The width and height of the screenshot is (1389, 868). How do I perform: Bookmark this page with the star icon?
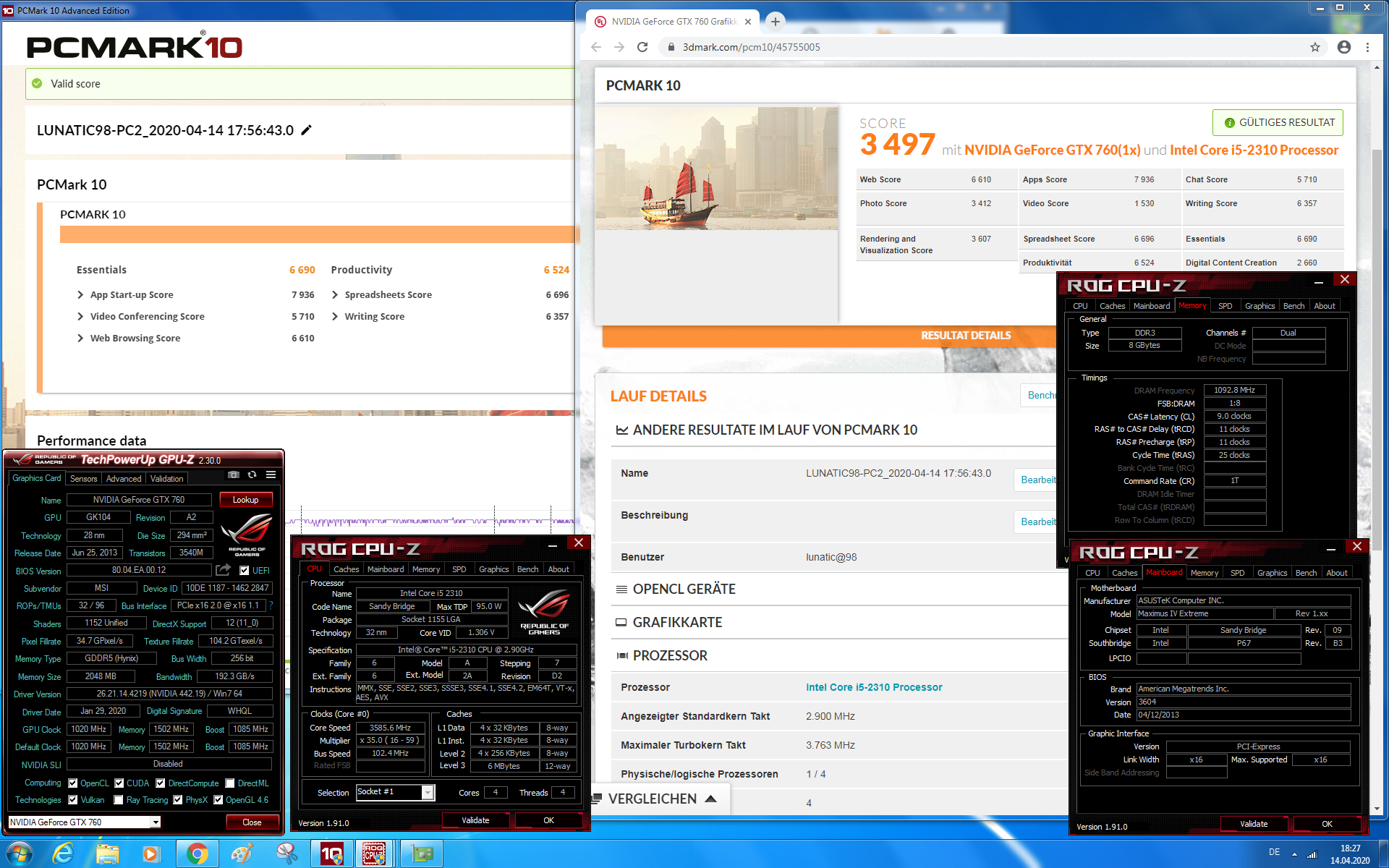coord(1315,47)
